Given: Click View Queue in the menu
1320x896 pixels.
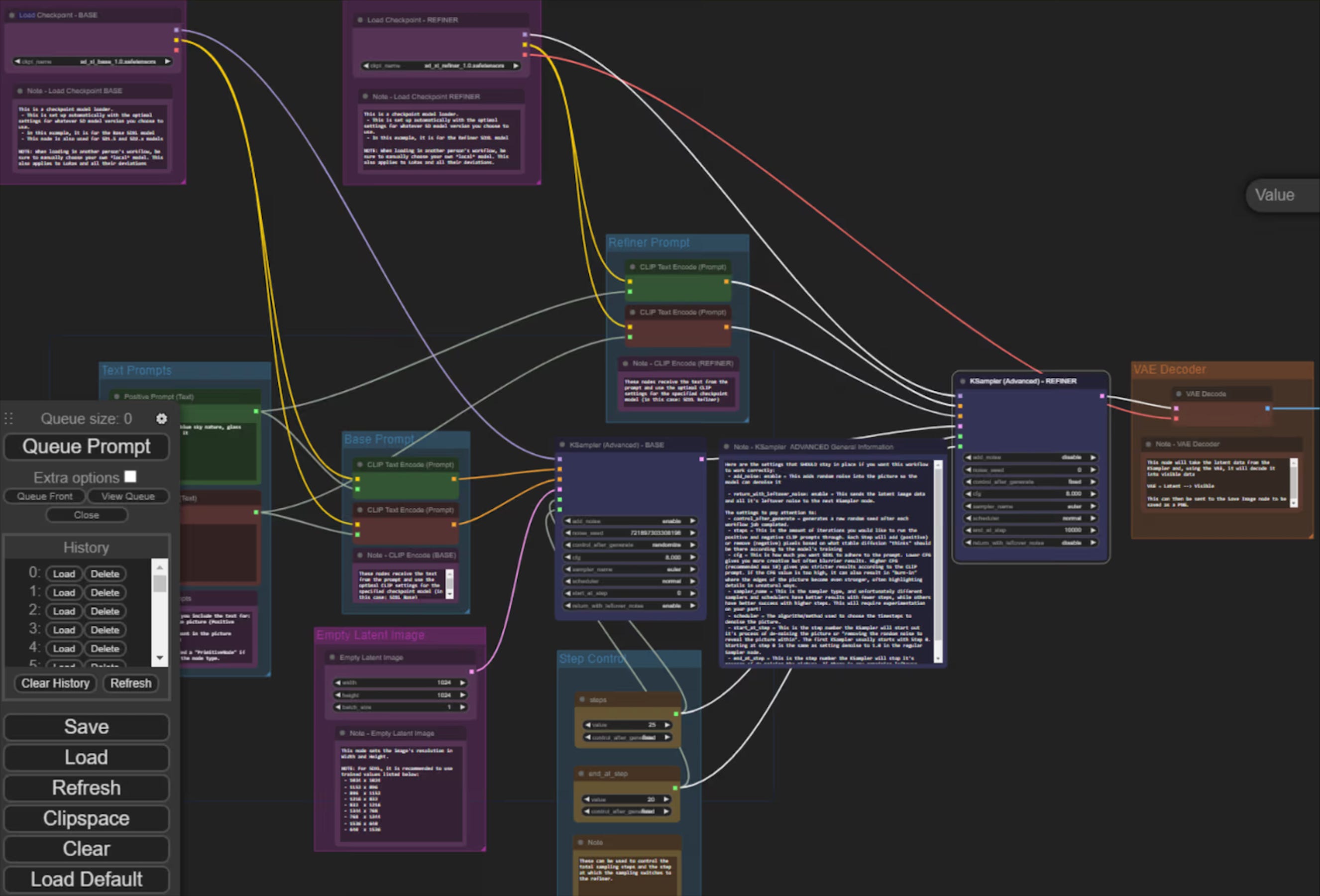Looking at the screenshot, I should click(x=128, y=496).
